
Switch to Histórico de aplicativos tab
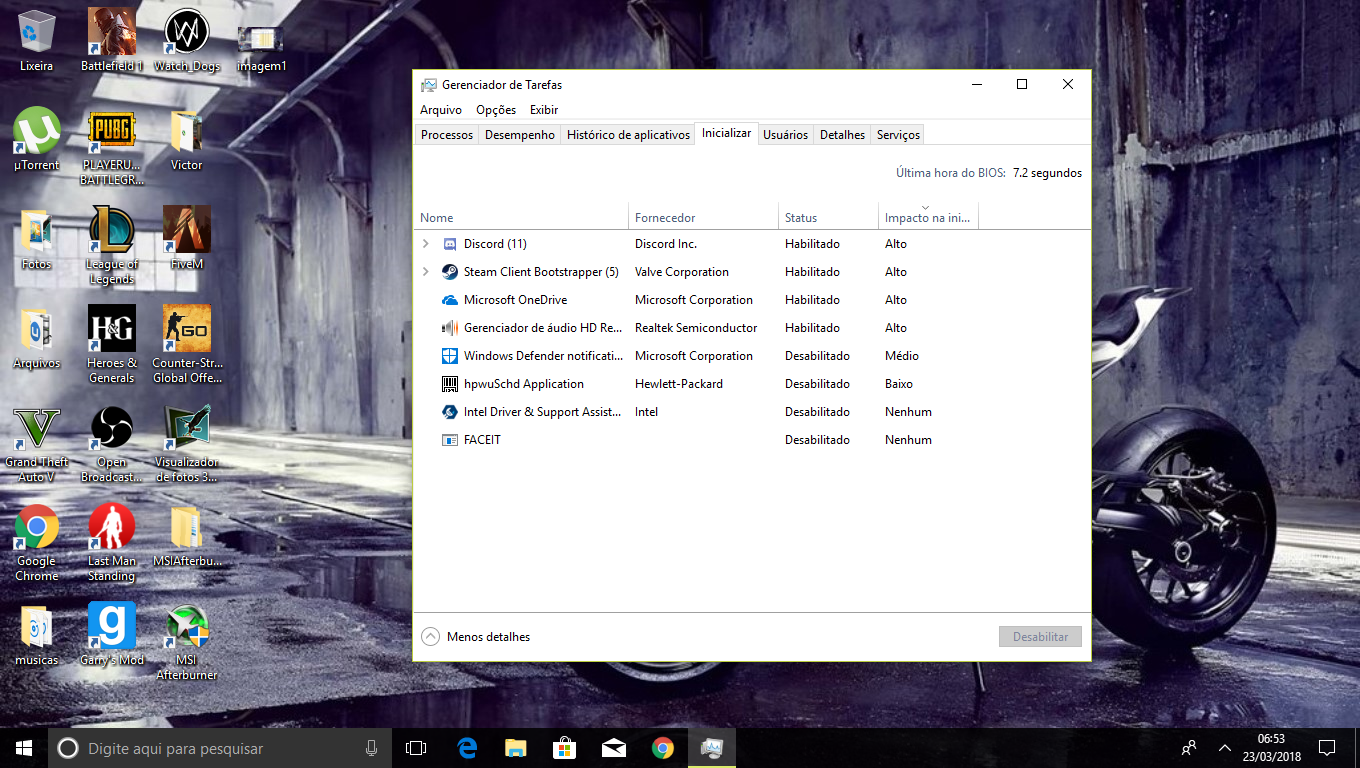(628, 135)
